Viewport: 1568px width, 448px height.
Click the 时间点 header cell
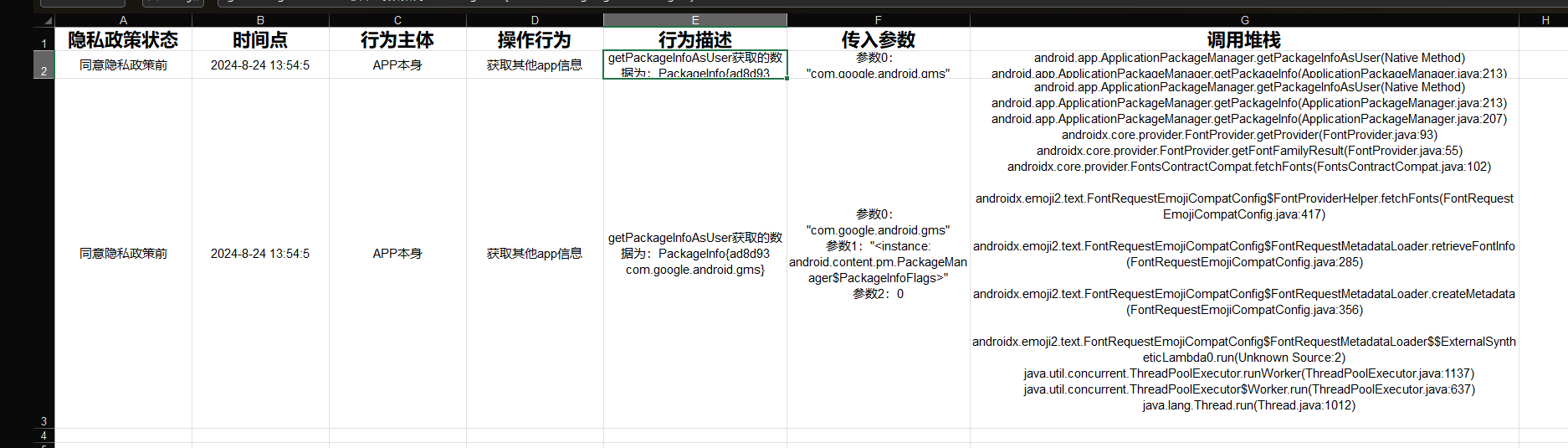tap(260, 39)
